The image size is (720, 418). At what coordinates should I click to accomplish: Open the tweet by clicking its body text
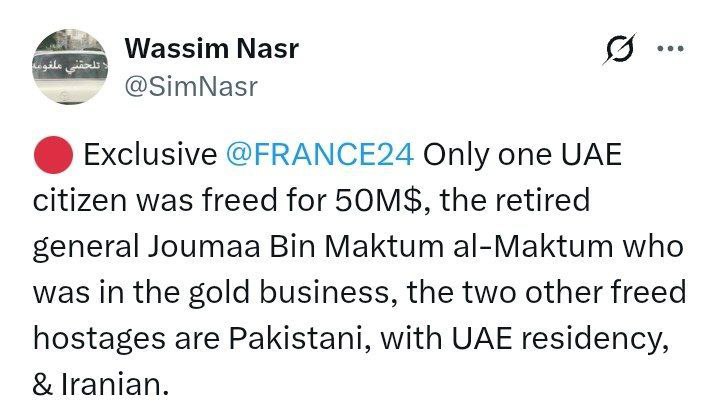(x=360, y=270)
